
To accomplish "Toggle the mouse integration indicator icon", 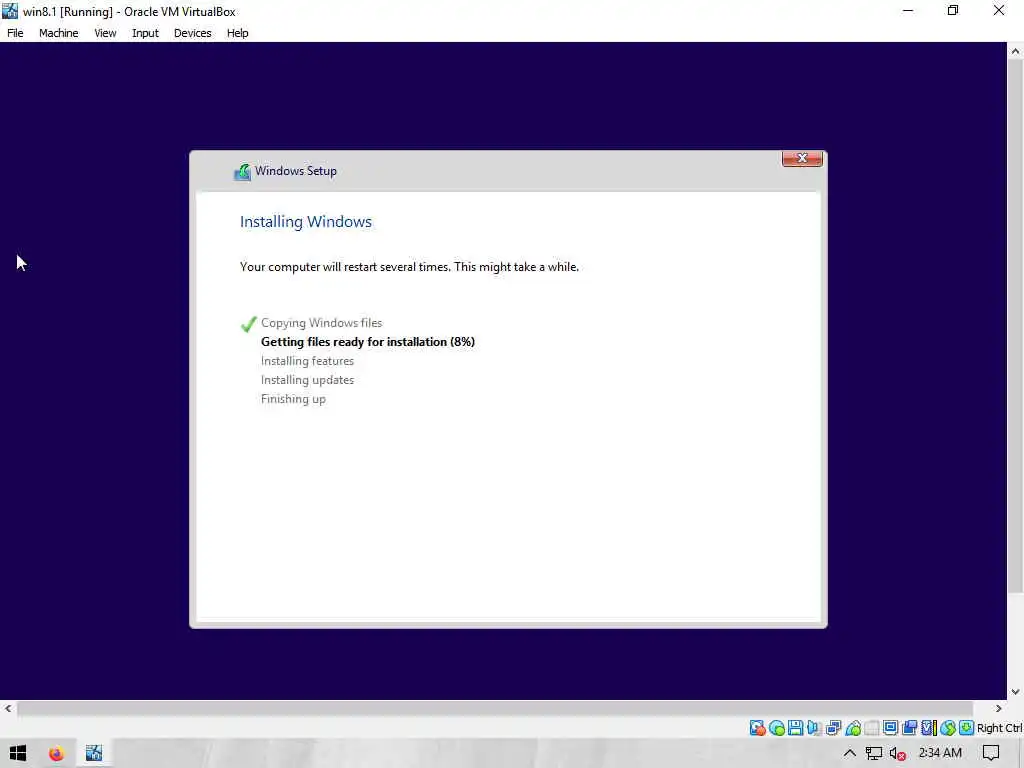I will pyautogui.click(x=948, y=728).
